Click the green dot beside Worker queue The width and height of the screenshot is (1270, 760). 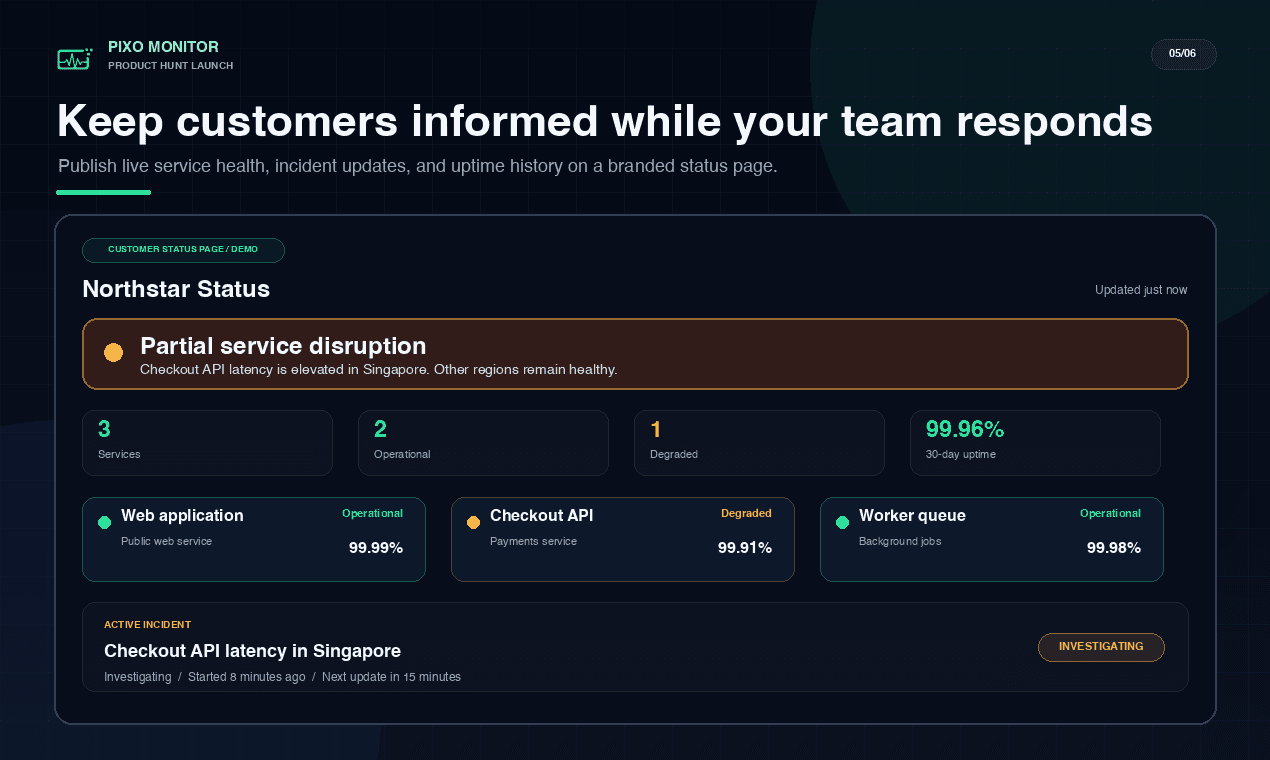(842, 522)
